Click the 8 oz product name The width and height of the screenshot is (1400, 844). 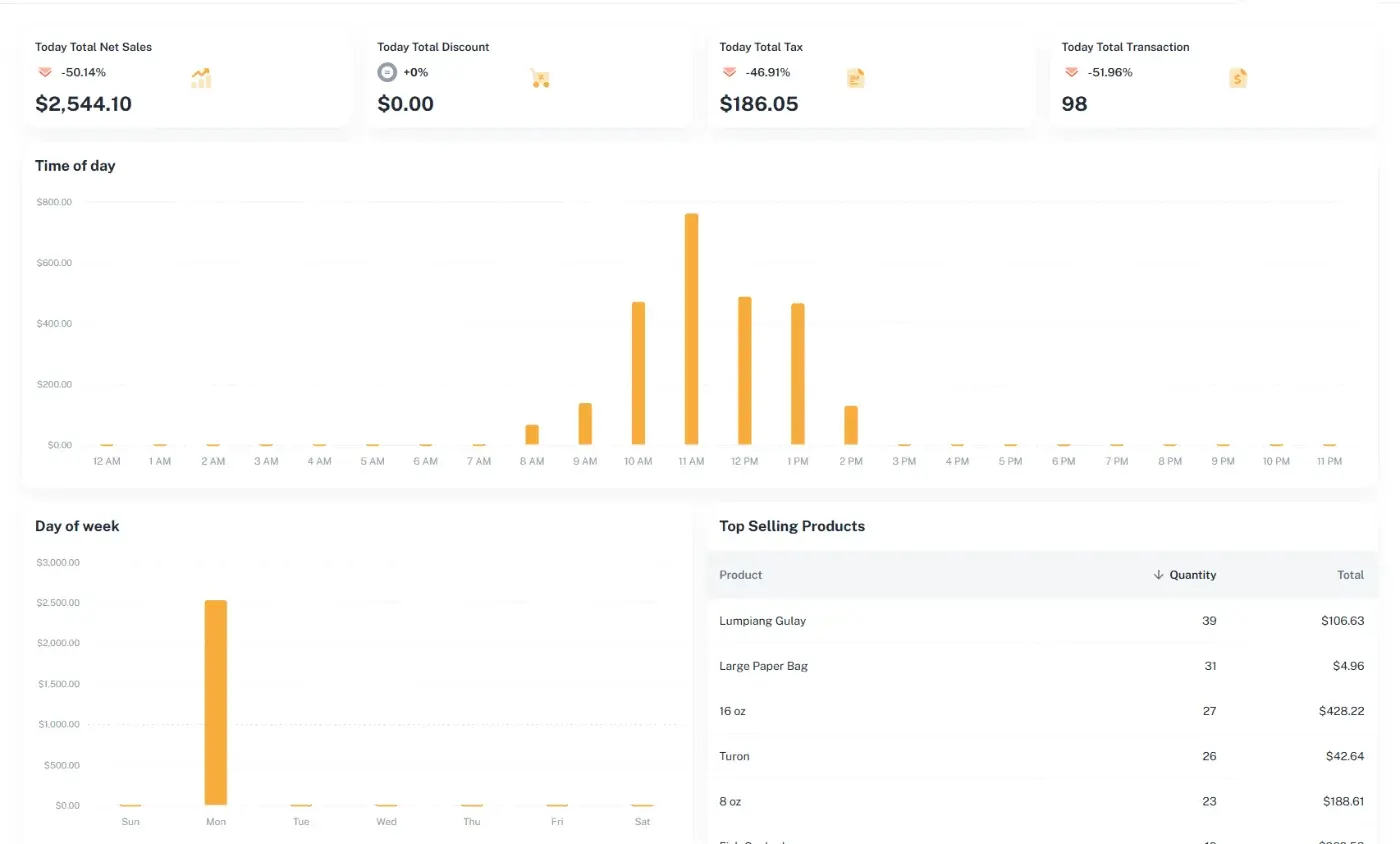click(x=729, y=801)
